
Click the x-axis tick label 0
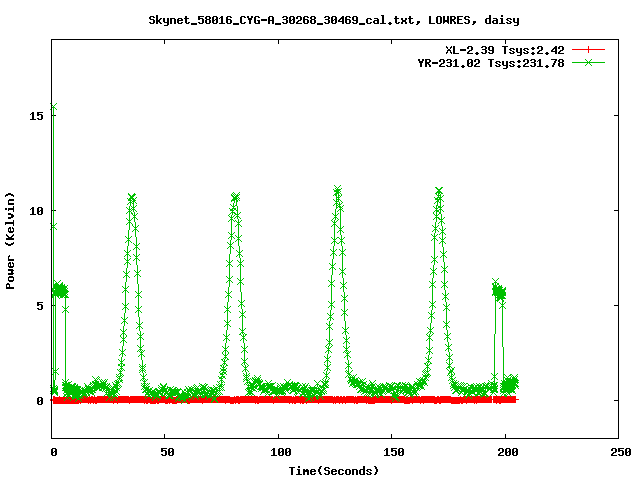pos(54,452)
